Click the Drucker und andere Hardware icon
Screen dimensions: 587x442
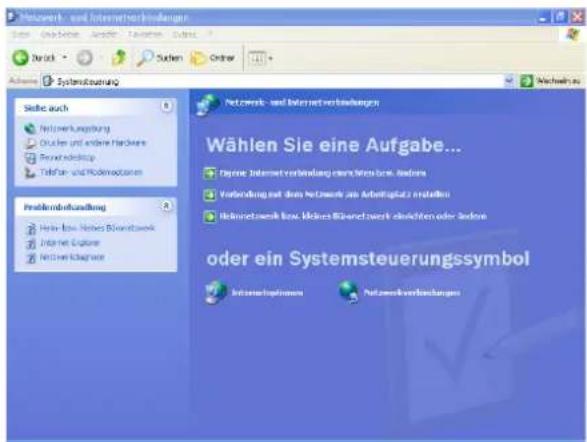click(x=30, y=143)
